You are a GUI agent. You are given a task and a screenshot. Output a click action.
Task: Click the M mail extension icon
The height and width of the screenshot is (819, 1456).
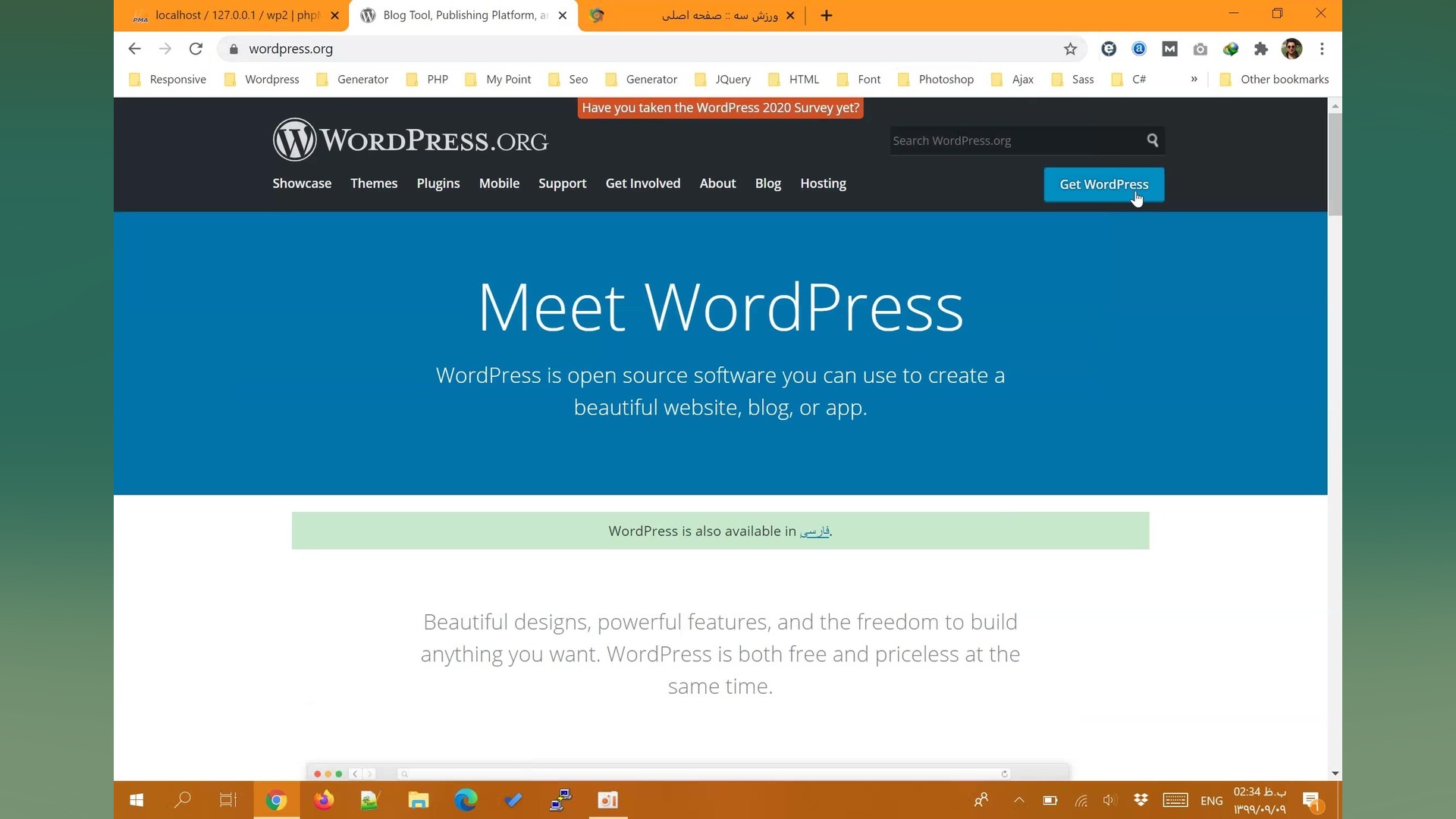click(1169, 49)
